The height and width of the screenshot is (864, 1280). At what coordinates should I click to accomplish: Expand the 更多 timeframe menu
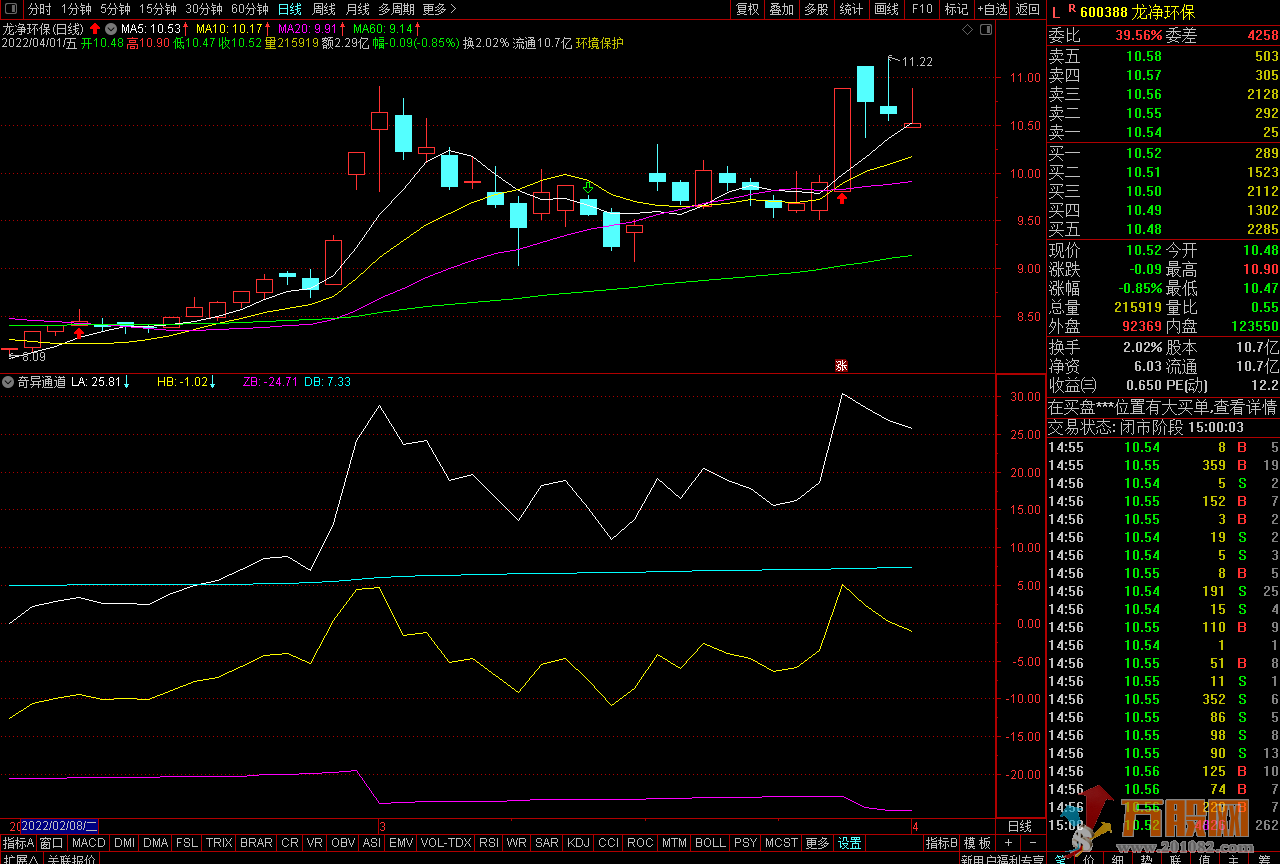(439, 9)
